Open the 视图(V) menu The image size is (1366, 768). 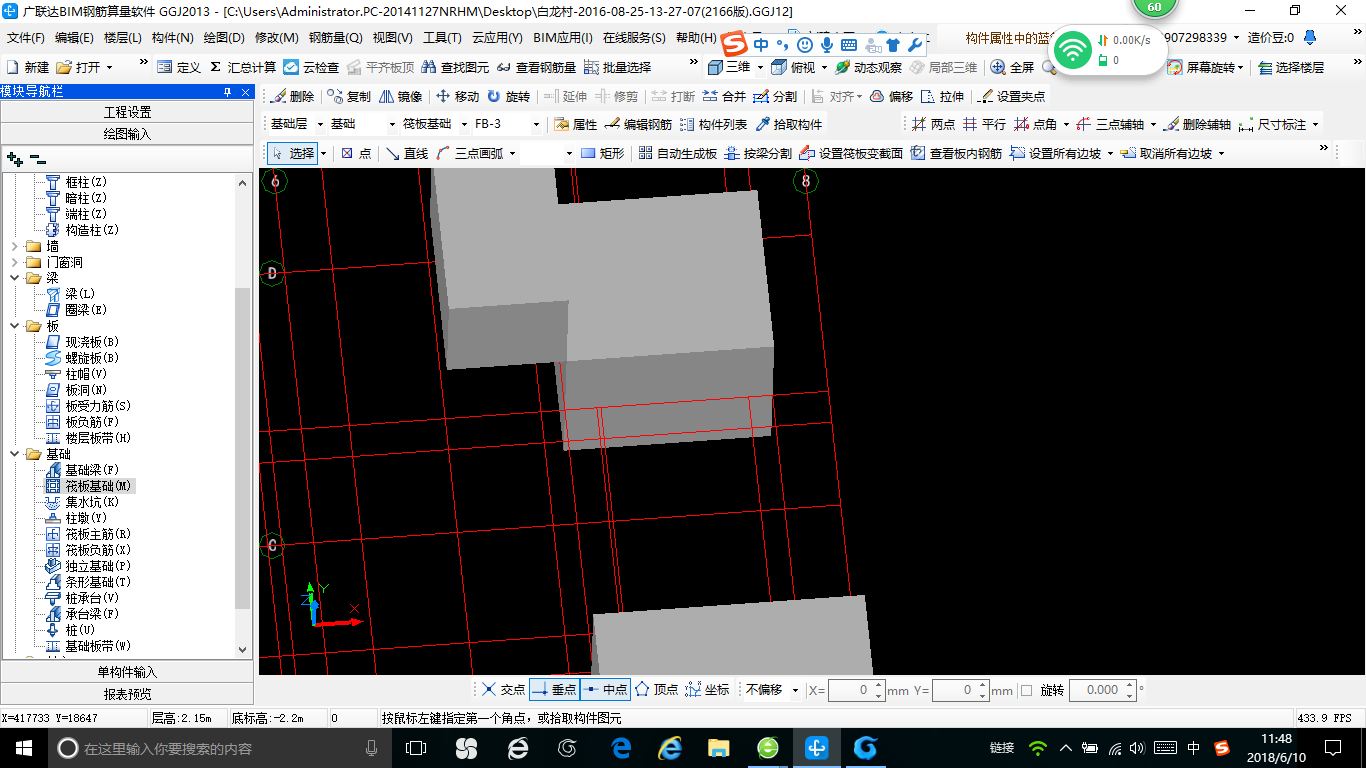point(392,38)
